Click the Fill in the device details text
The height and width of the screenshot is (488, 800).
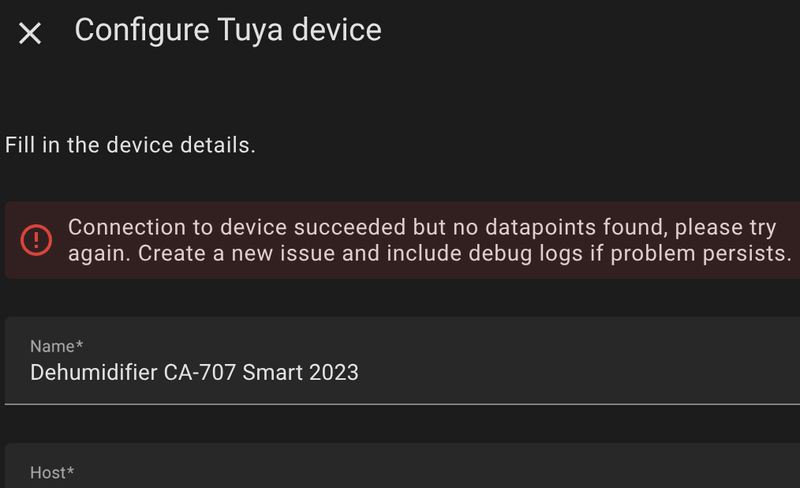[130, 145]
